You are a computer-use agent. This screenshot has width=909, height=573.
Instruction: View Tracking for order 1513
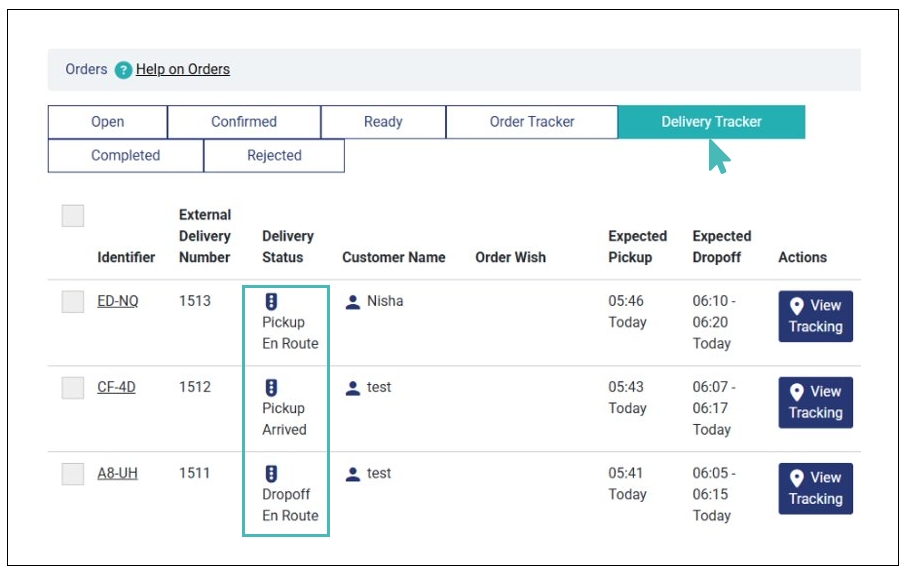click(815, 316)
